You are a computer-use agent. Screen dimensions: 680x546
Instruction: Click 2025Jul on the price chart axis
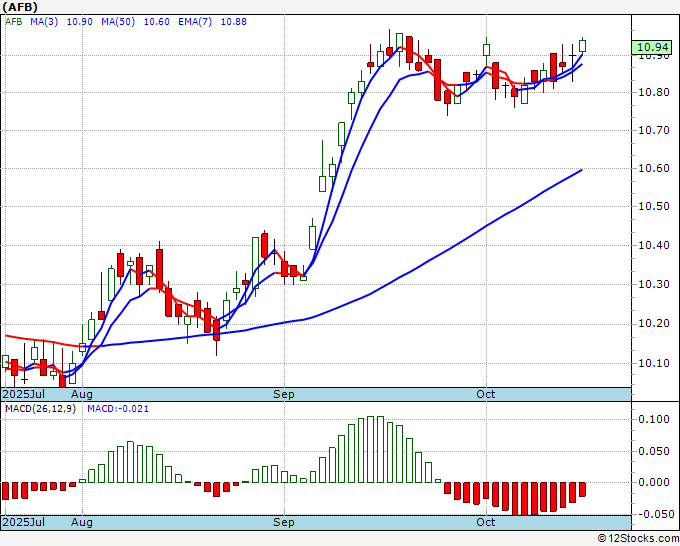pos(23,394)
